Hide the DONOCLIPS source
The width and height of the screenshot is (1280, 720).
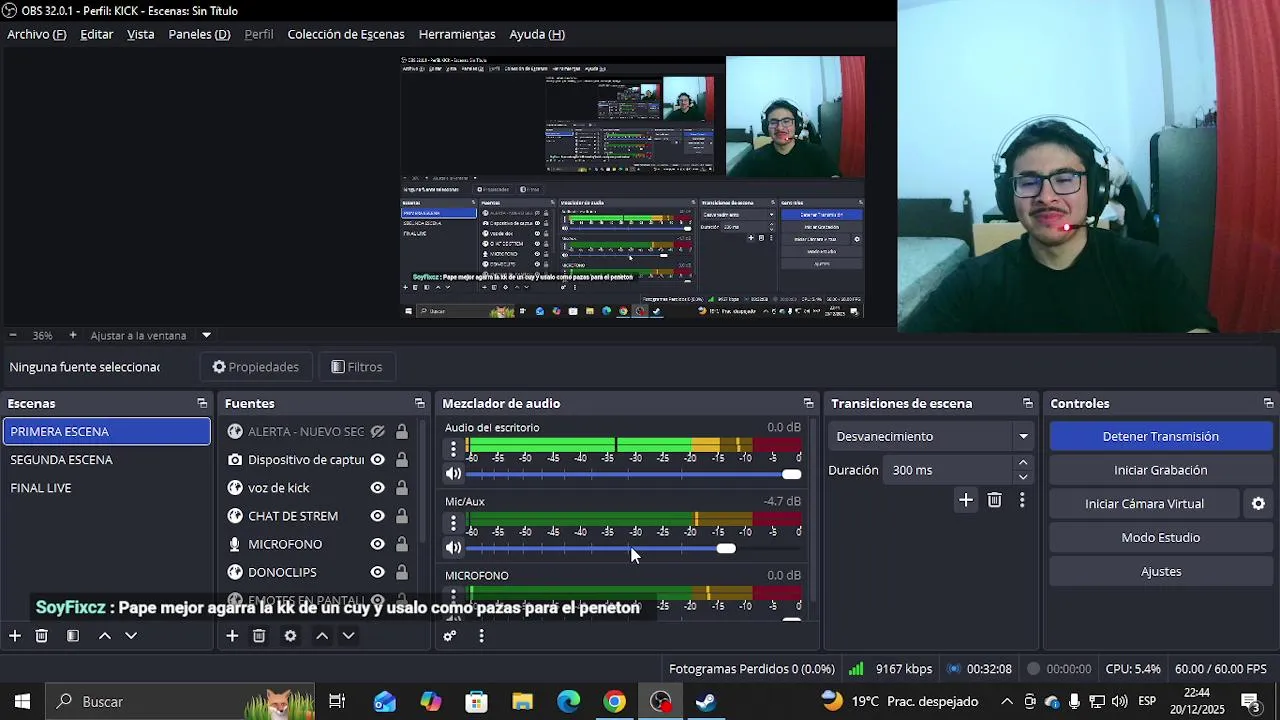(378, 572)
